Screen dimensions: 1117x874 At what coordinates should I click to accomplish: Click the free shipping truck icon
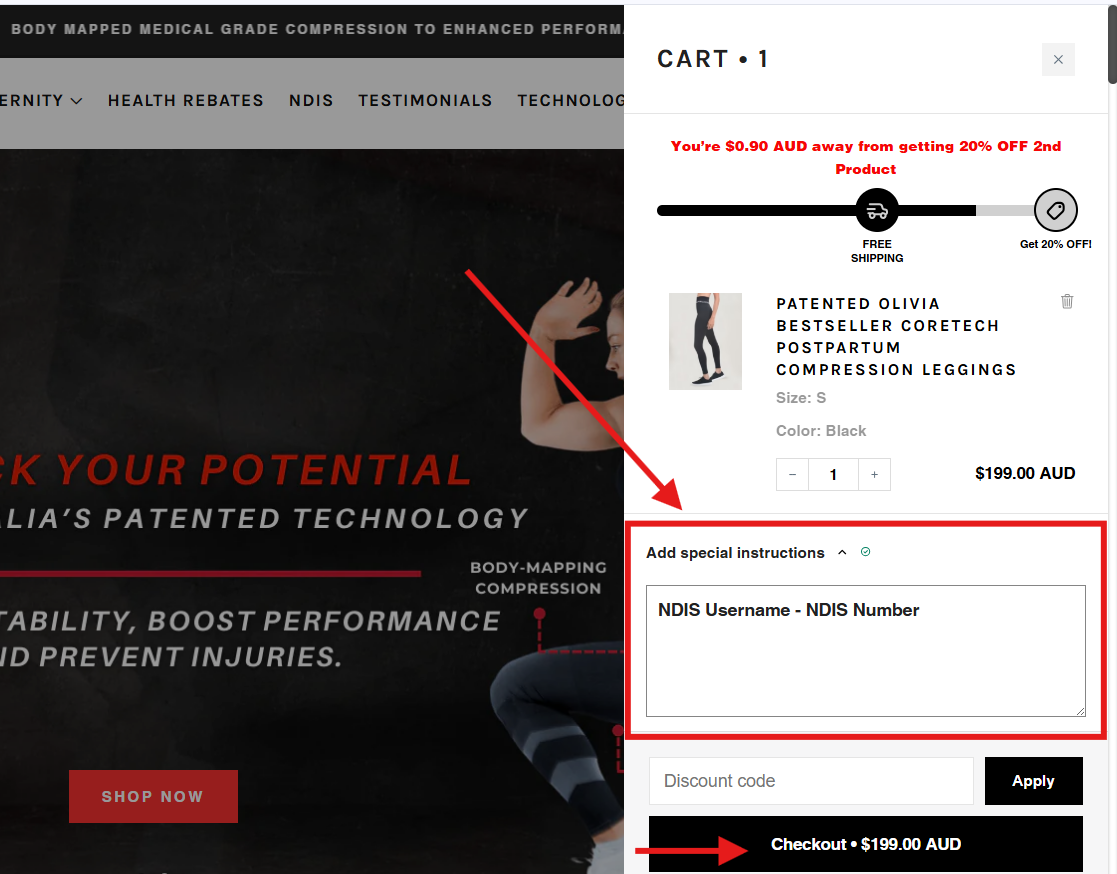coord(877,211)
